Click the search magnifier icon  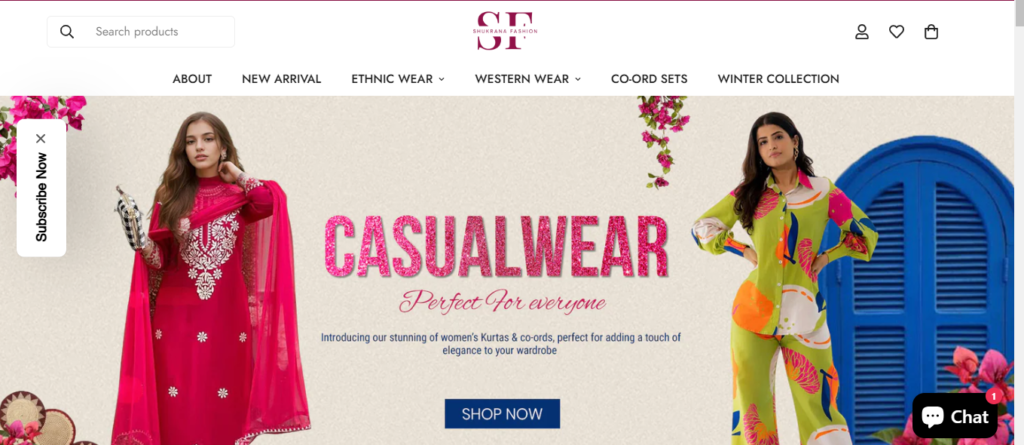[67, 31]
